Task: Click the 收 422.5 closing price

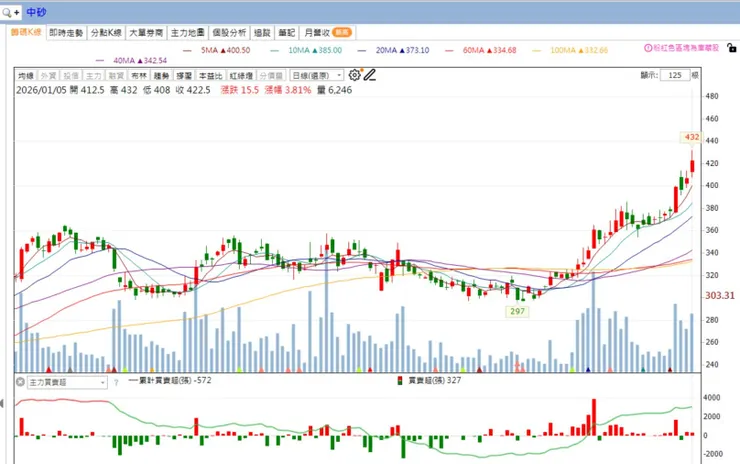Action: [193, 90]
